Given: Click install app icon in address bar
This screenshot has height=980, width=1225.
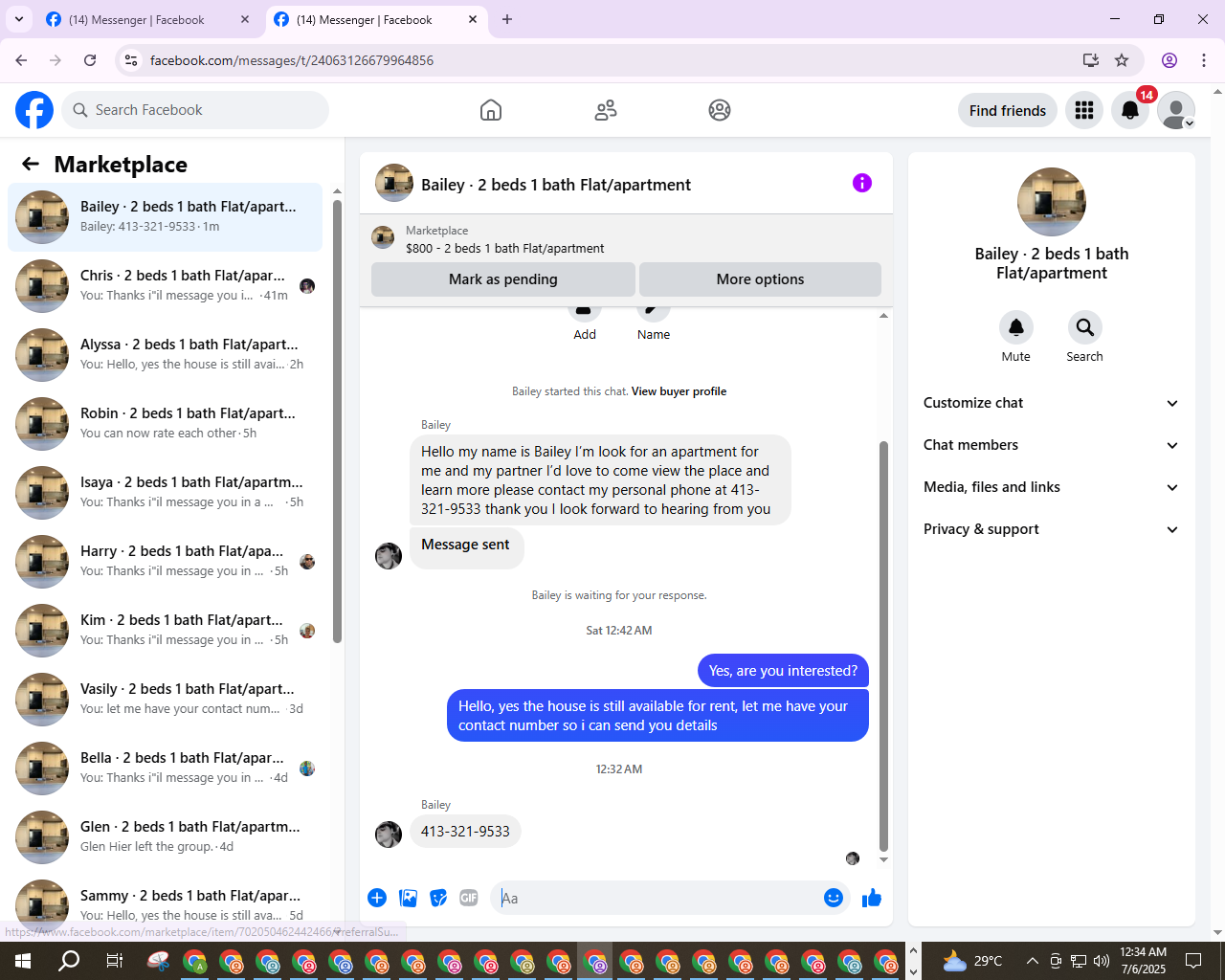Looking at the screenshot, I should [1091, 60].
